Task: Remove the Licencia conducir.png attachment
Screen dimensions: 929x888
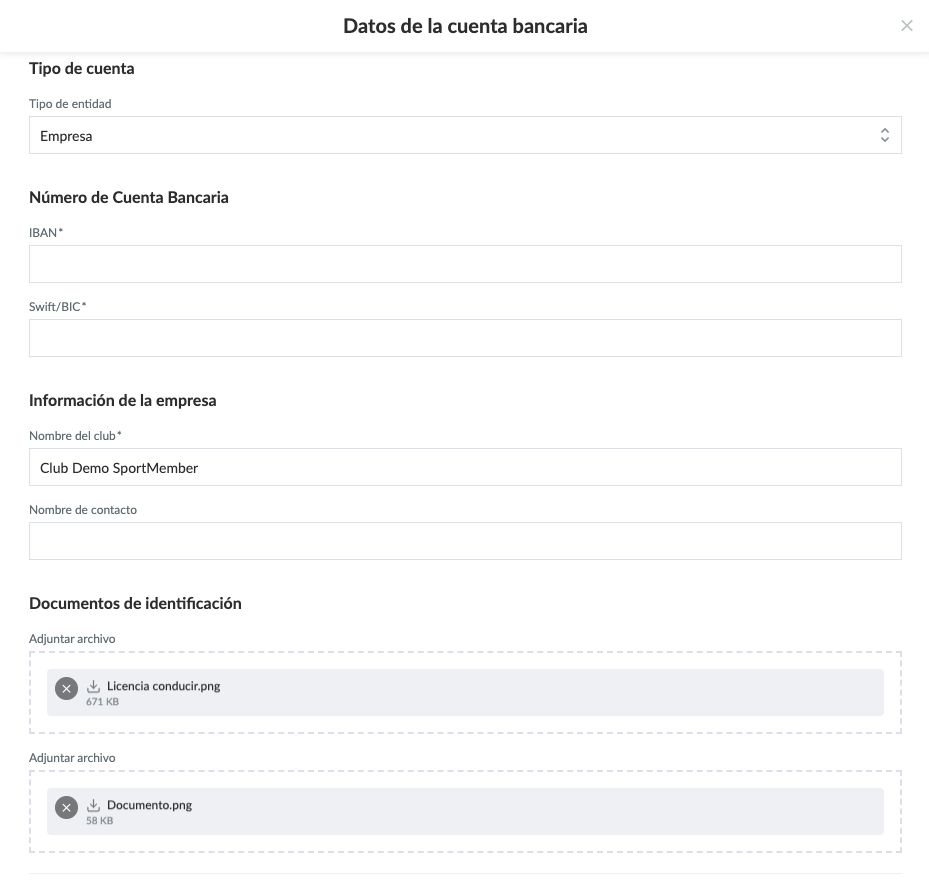Action: pos(66,689)
